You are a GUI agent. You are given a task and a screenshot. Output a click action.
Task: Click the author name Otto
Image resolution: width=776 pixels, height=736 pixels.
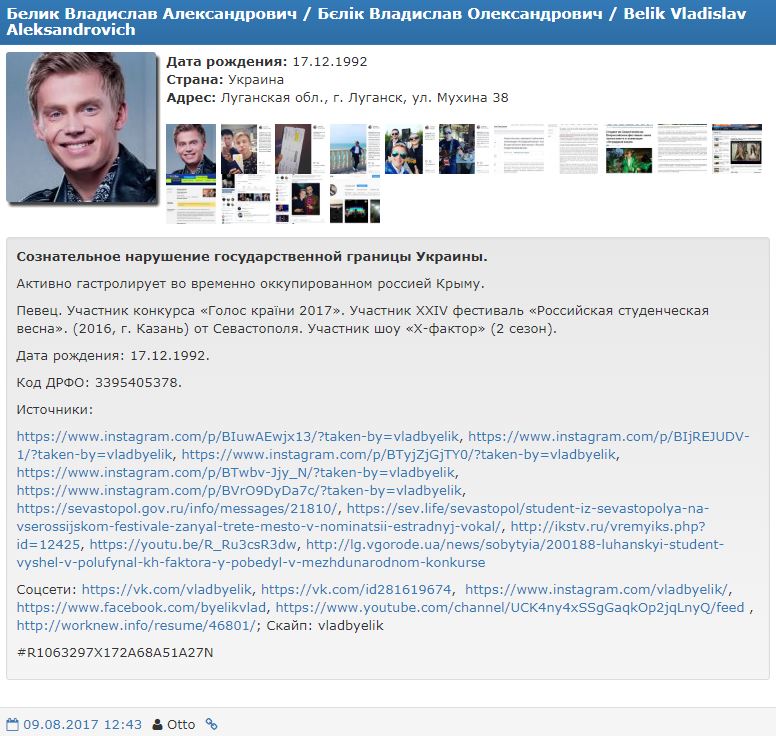(x=181, y=725)
